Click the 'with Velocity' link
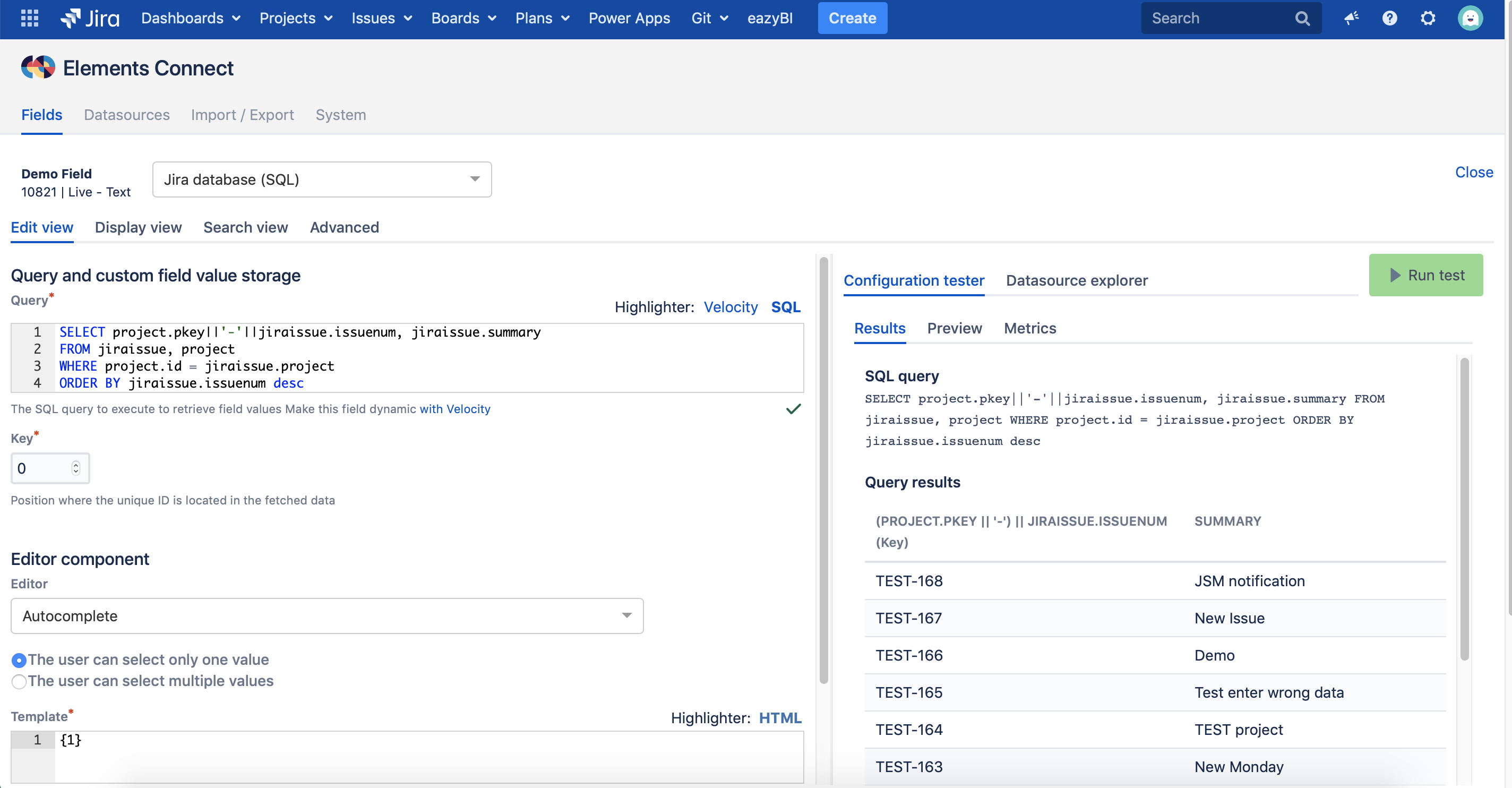The image size is (1512, 788). [454, 409]
